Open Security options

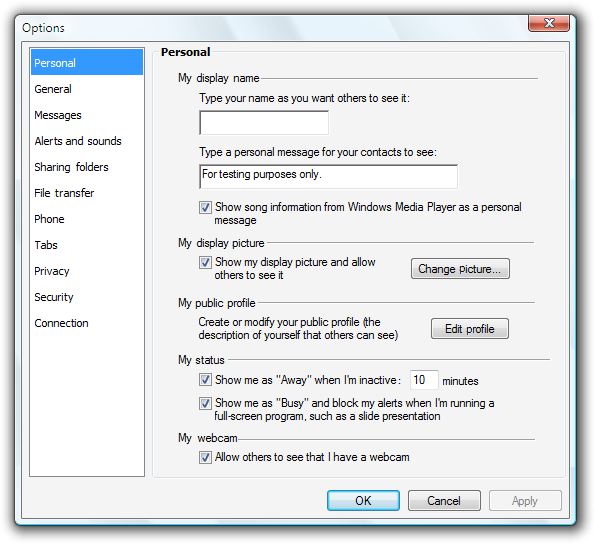[x=87, y=297]
